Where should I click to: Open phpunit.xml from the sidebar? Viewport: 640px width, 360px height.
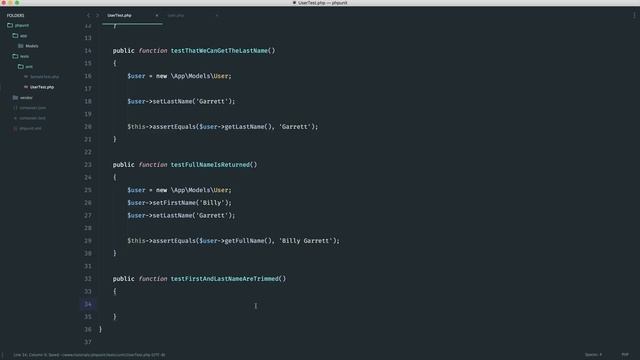point(27,128)
